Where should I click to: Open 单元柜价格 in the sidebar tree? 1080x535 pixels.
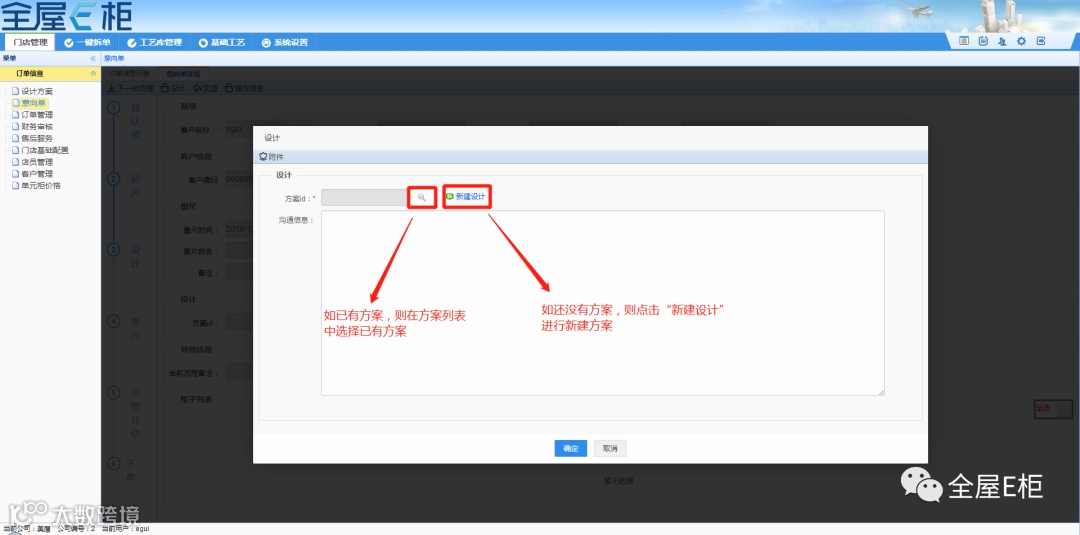[x=36, y=185]
